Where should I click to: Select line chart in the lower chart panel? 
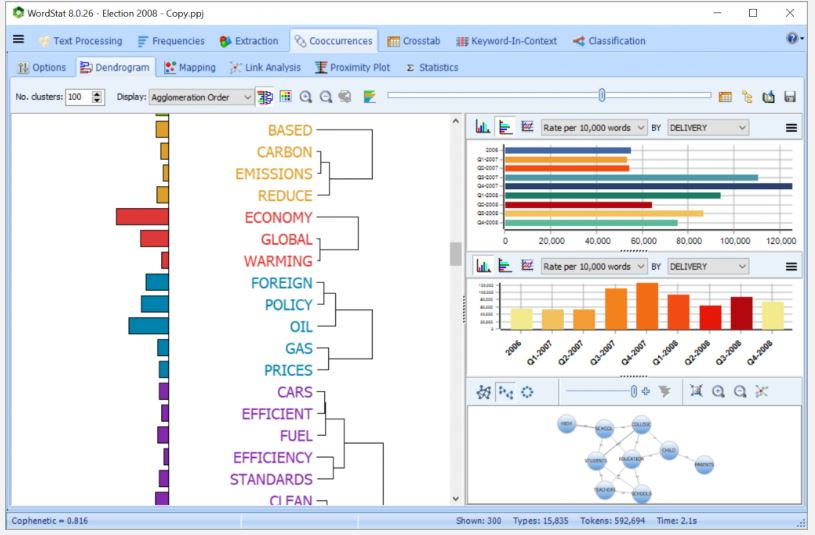point(527,266)
